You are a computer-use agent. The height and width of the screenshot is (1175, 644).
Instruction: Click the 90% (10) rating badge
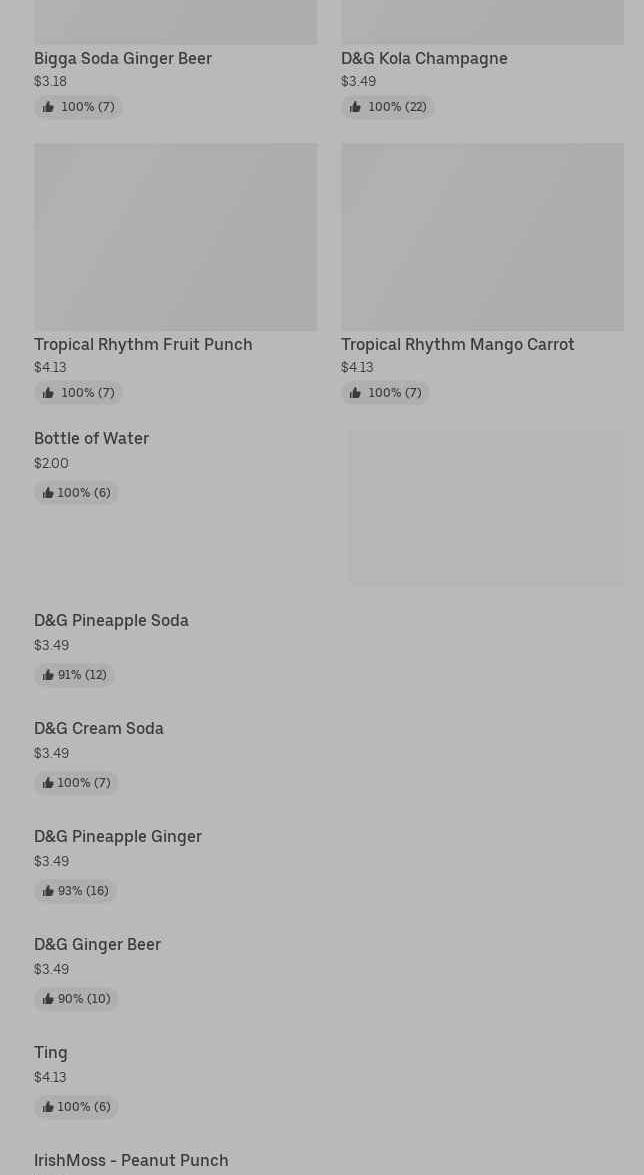point(77,999)
